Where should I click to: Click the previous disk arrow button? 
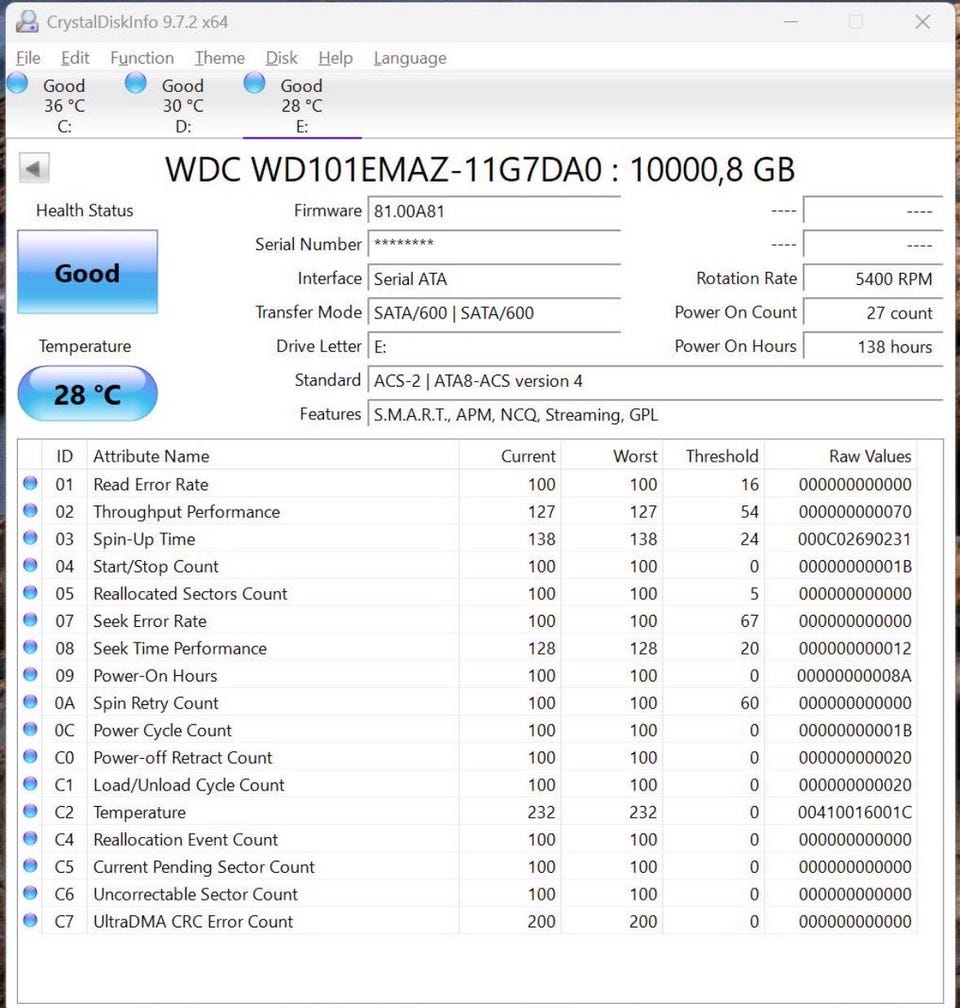[33, 168]
